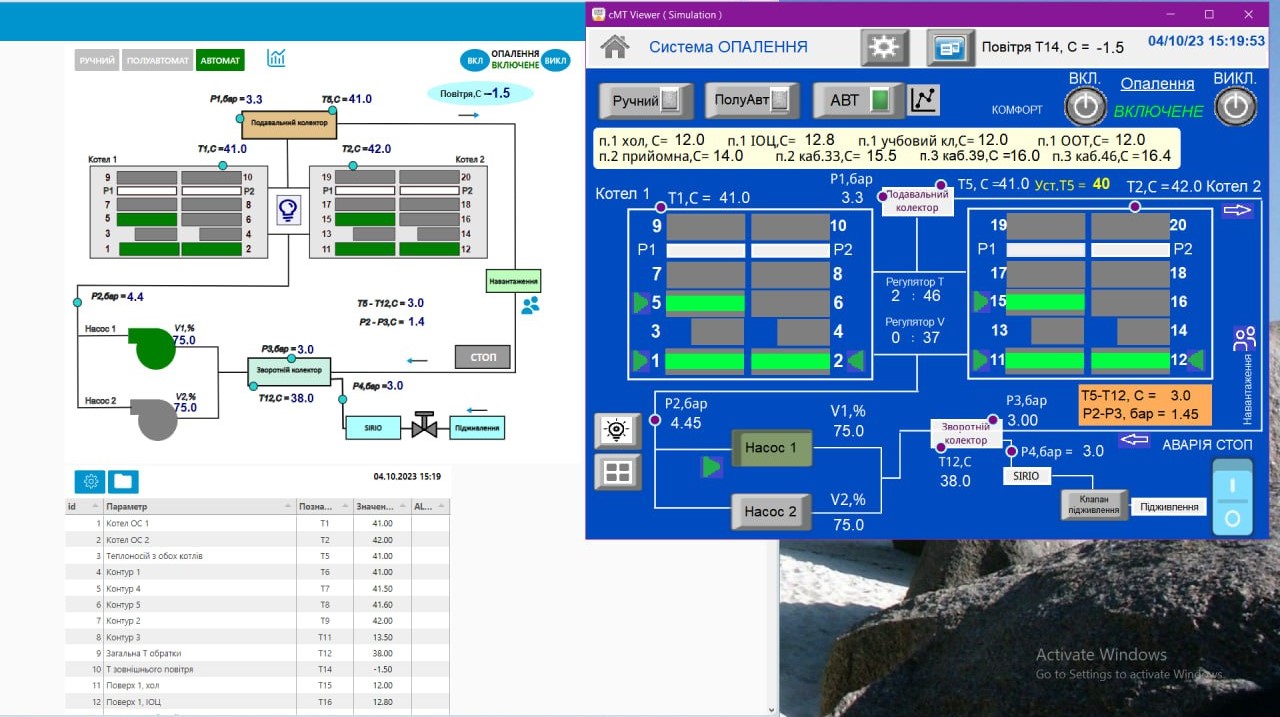Select the Загальна Т обратки table row
This screenshot has width=1280, height=717.
tap(257, 653)
